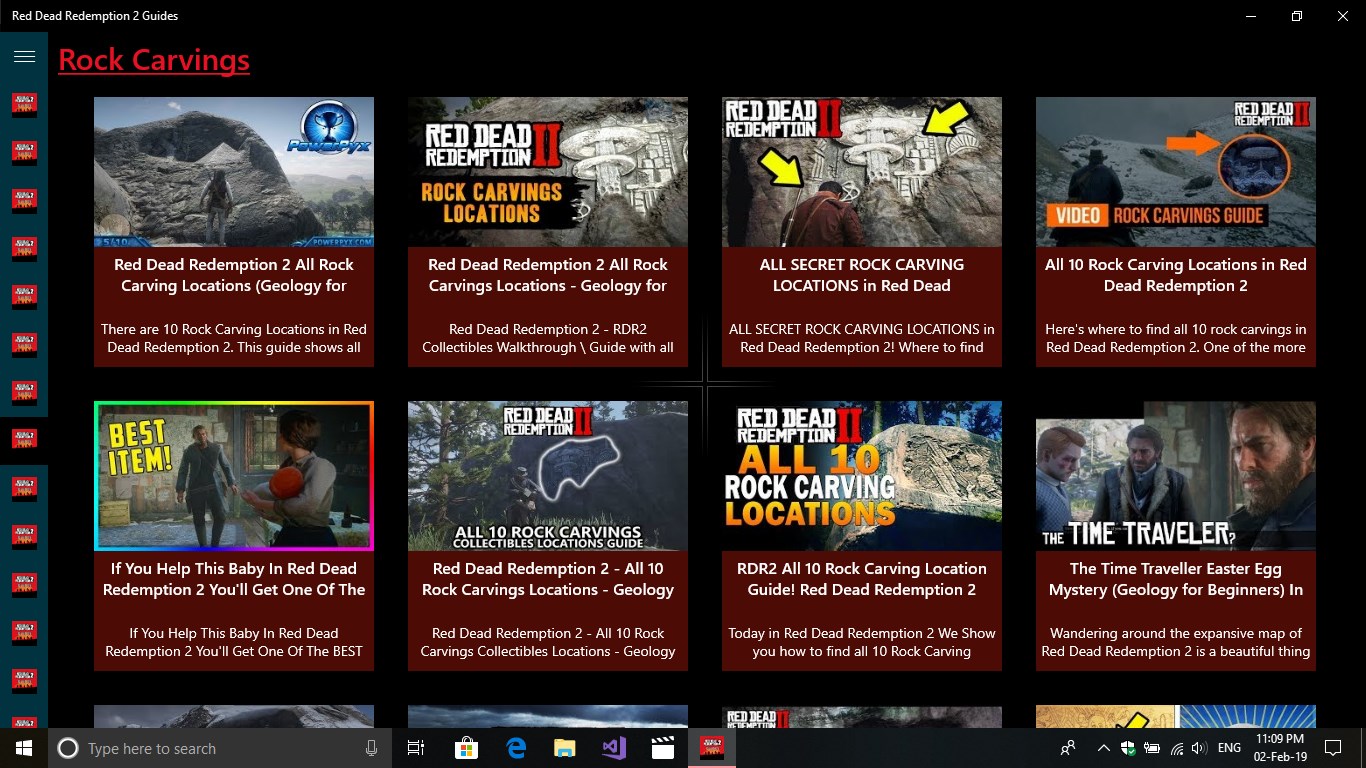Select title 'The Time Traveller Easter Egg Mystery'
This screenshot has width=1366, height=768.
pyautogui.click(x=1176, y=579)
